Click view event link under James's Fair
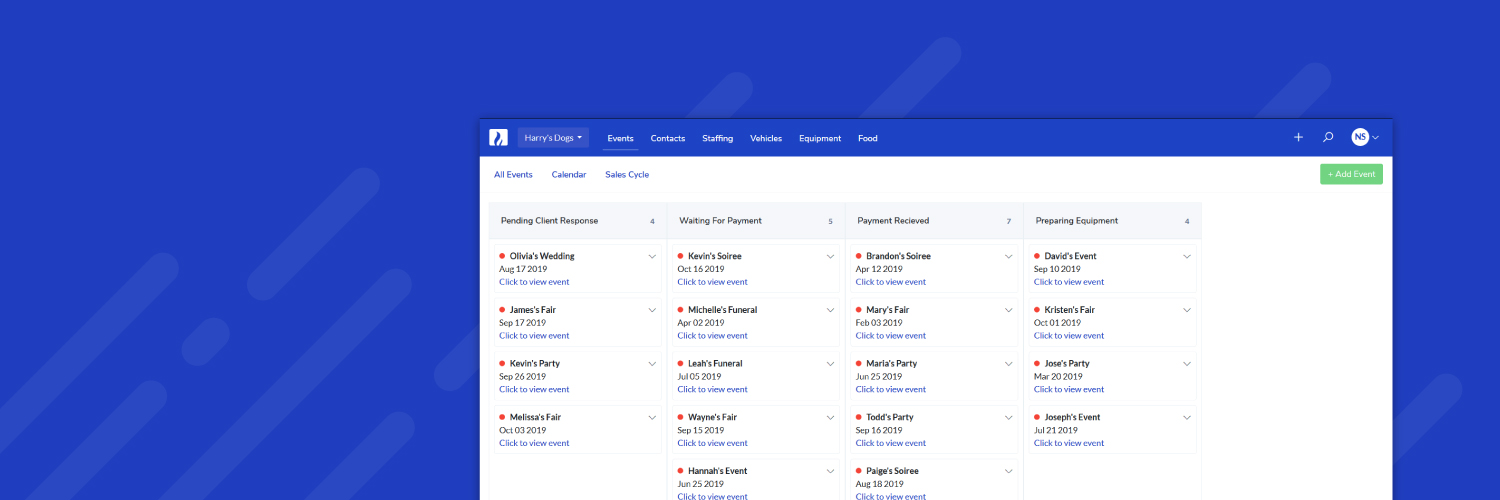The height and width of the screenshot is (500, 1500). pyautogui.click(x=534, y=336)
